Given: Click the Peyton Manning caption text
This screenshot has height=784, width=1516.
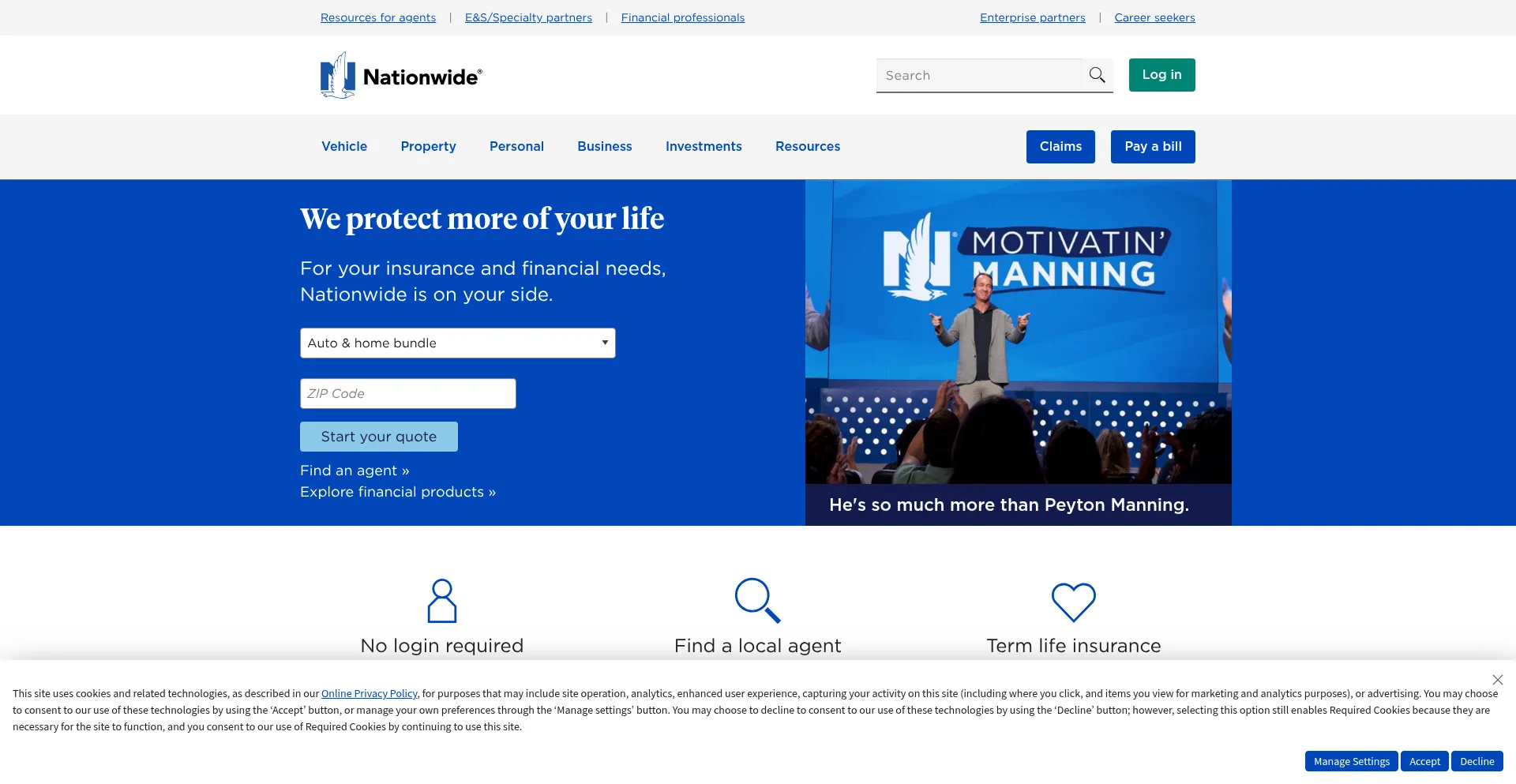Looking at the screenshot, I should coord(1009,505).
